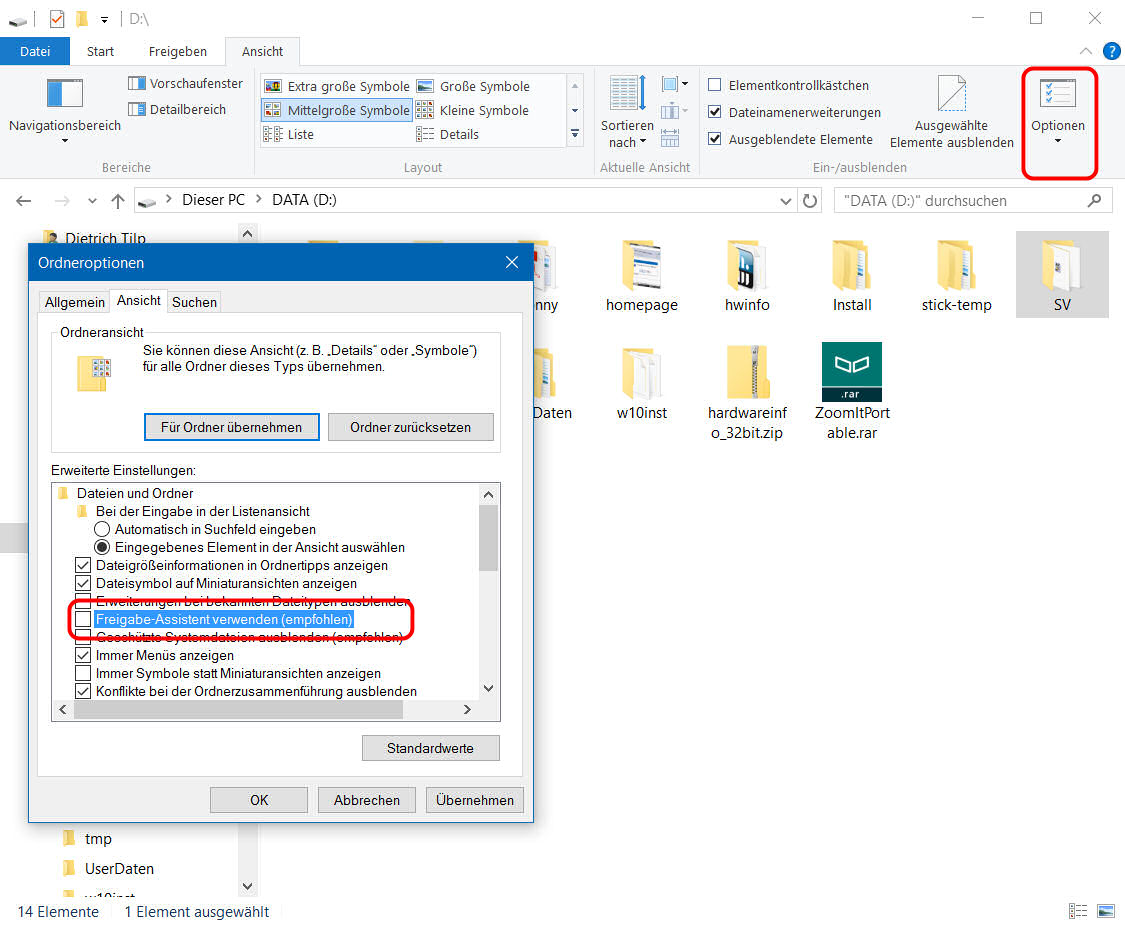Select the hwinfo folder icon
The width and height of the screenshot is (1125, 926).
point(747,265)
